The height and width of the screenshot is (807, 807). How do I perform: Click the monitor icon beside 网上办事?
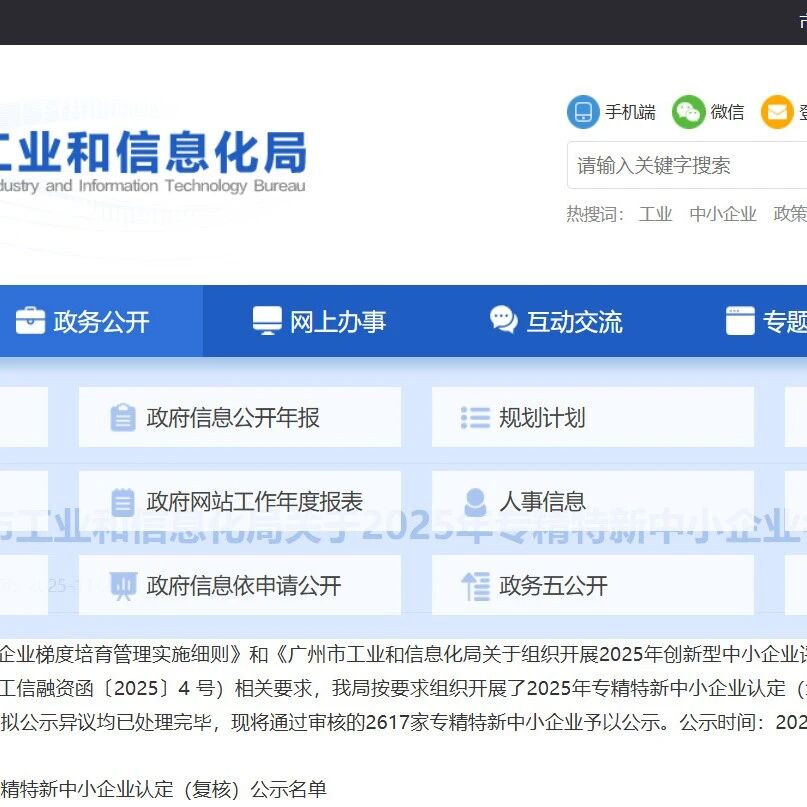tap(267, 321)
